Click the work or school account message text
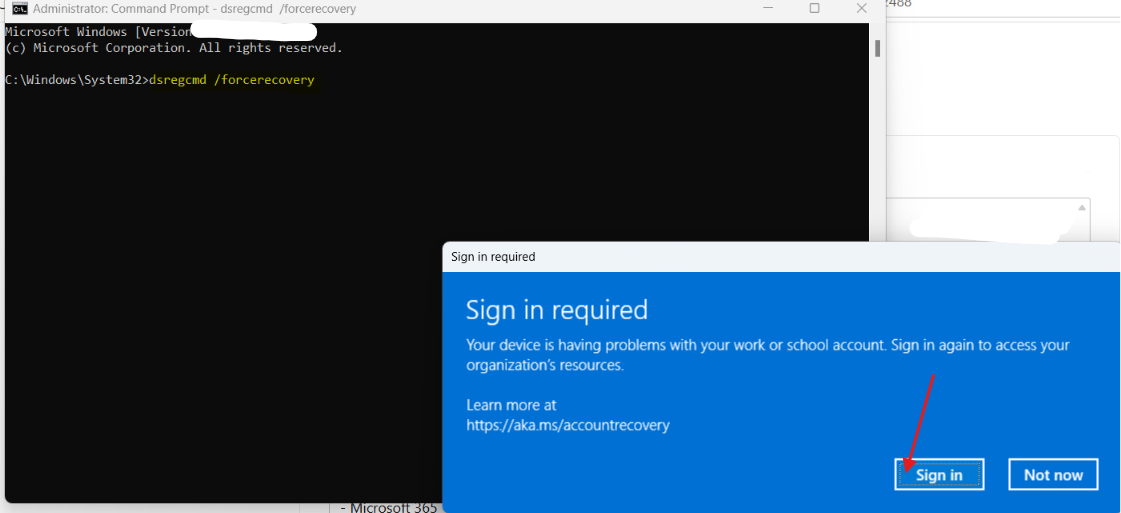Image resolution: width=1121 pixels, height=513 pixels. 767,355
